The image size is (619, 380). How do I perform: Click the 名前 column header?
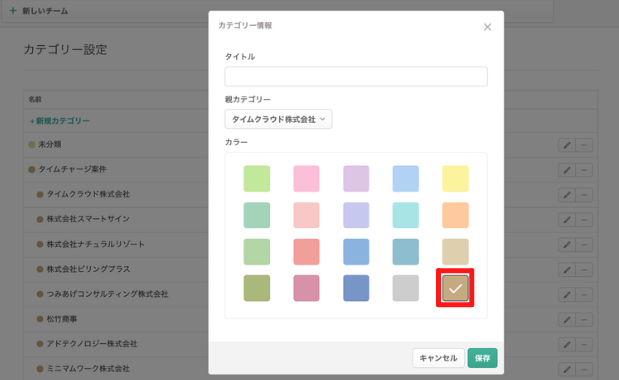[35, 99]
